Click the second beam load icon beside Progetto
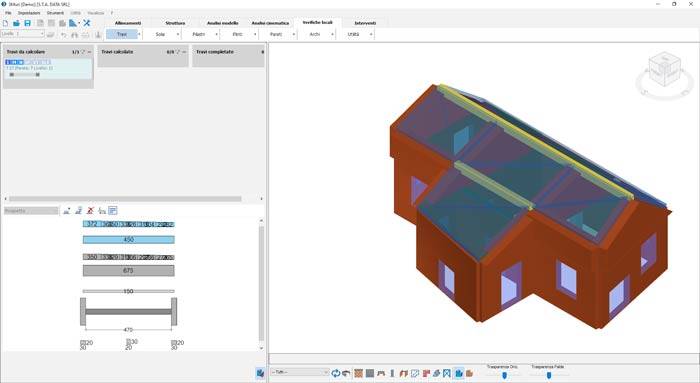 (x=79, y=211)
